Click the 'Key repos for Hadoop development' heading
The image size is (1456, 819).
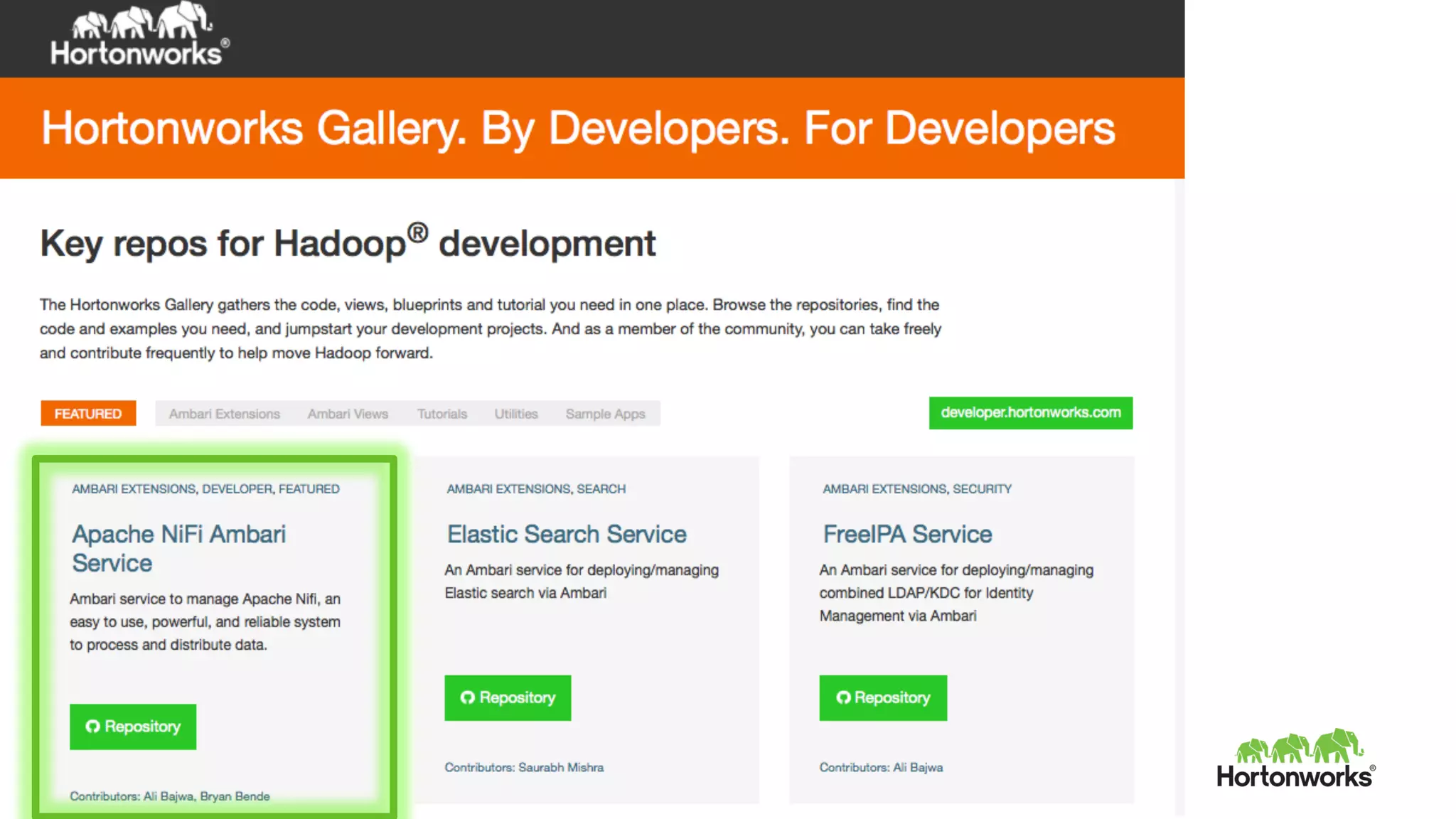coord(348,242)
